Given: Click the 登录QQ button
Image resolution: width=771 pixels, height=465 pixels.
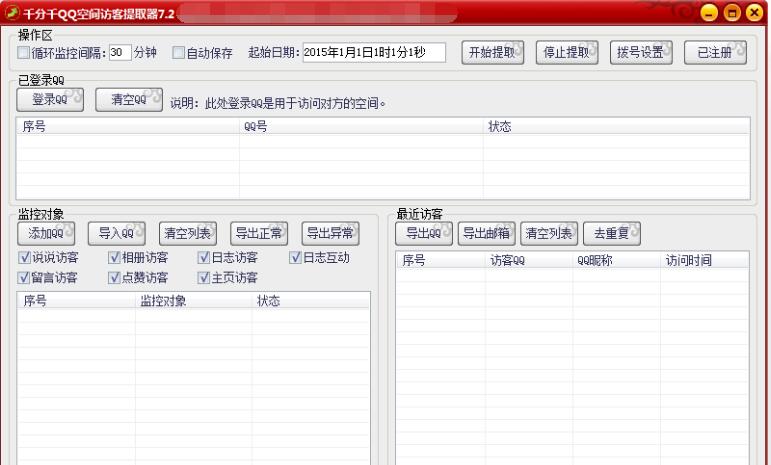Looking at the screenshot, I should pyautogui.click(x=50, y=100).
